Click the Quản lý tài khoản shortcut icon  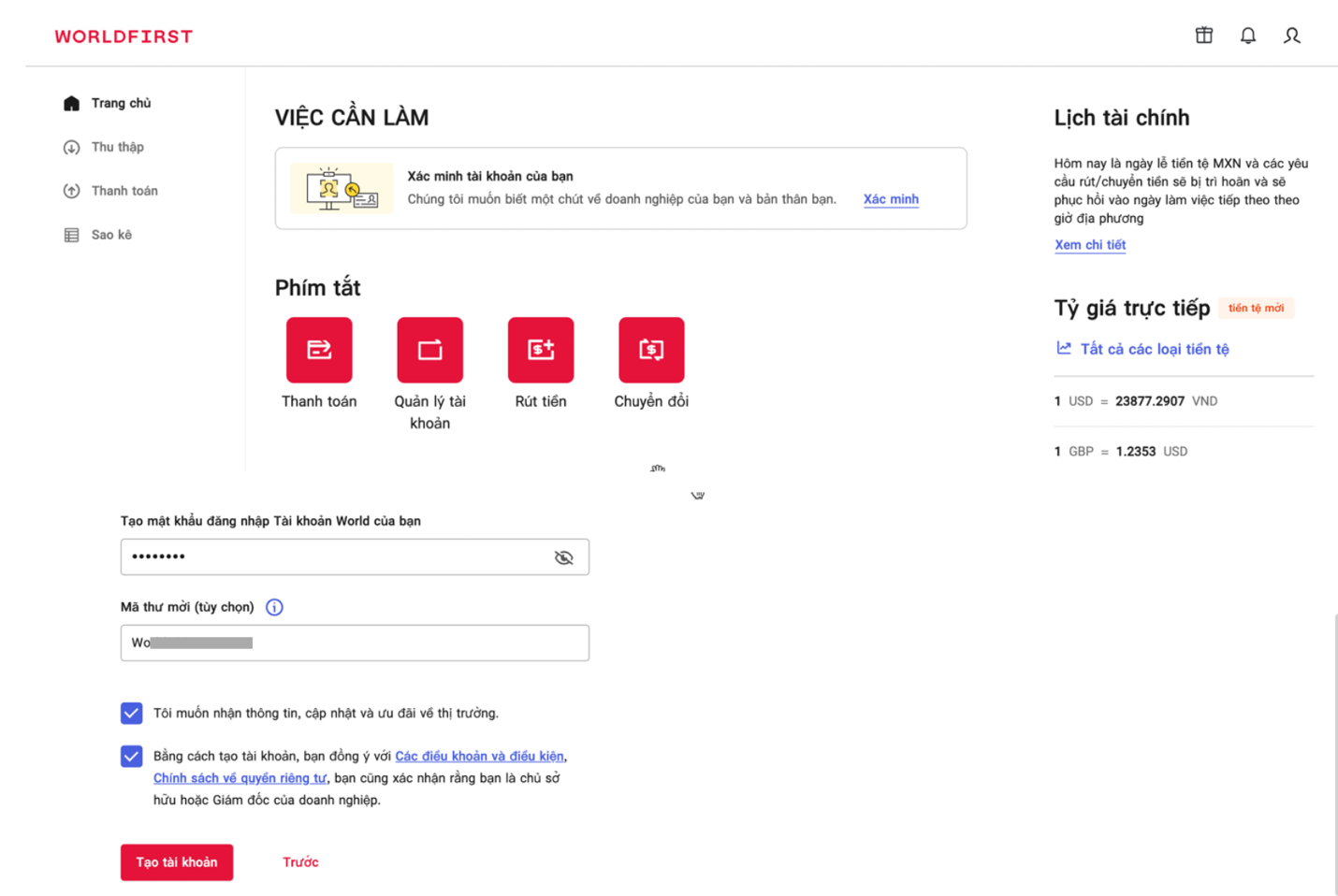429,350
